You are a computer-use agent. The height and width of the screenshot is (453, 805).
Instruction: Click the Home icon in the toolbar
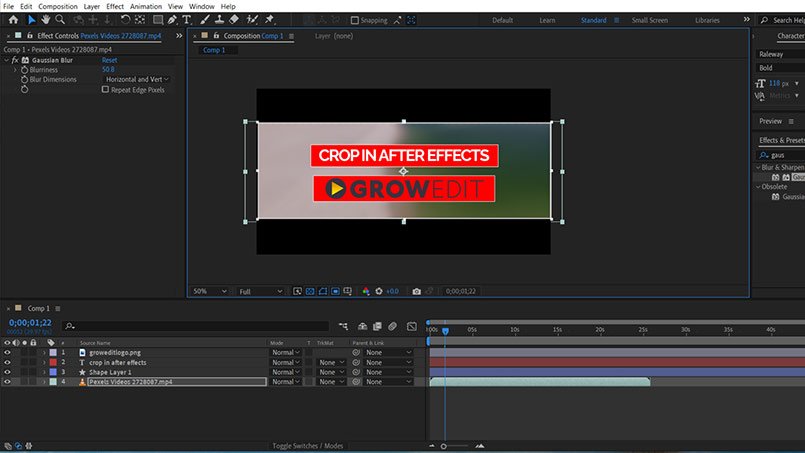click(x=13, y=20)
